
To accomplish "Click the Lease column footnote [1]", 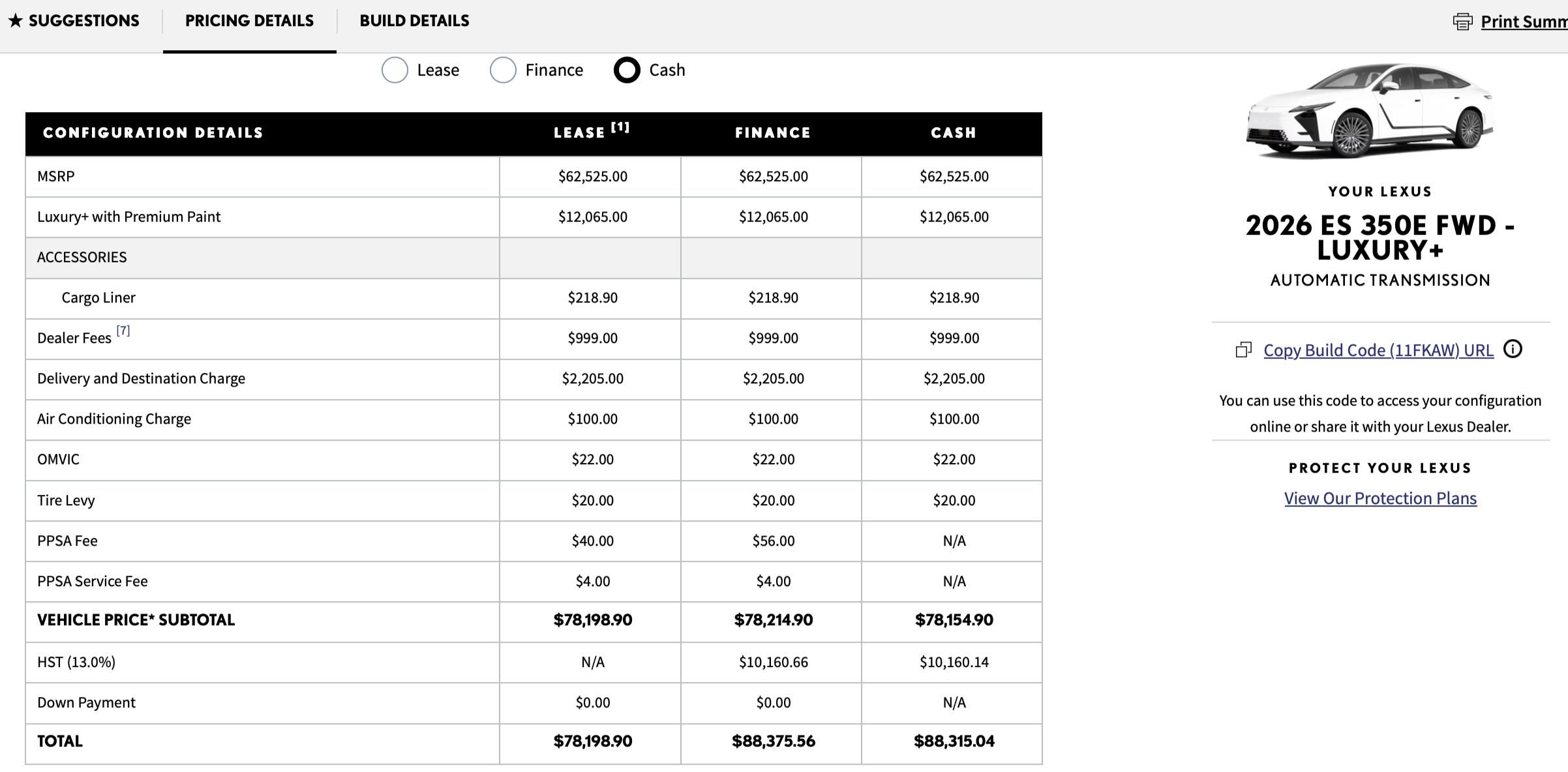I will 620,127.
